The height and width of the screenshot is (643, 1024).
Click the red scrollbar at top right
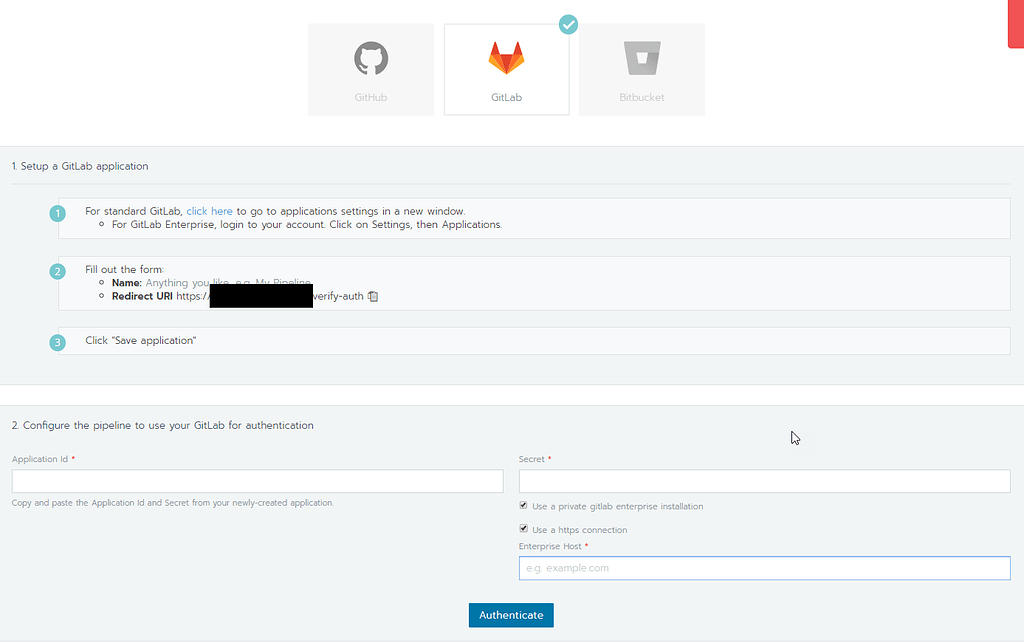1016,24
